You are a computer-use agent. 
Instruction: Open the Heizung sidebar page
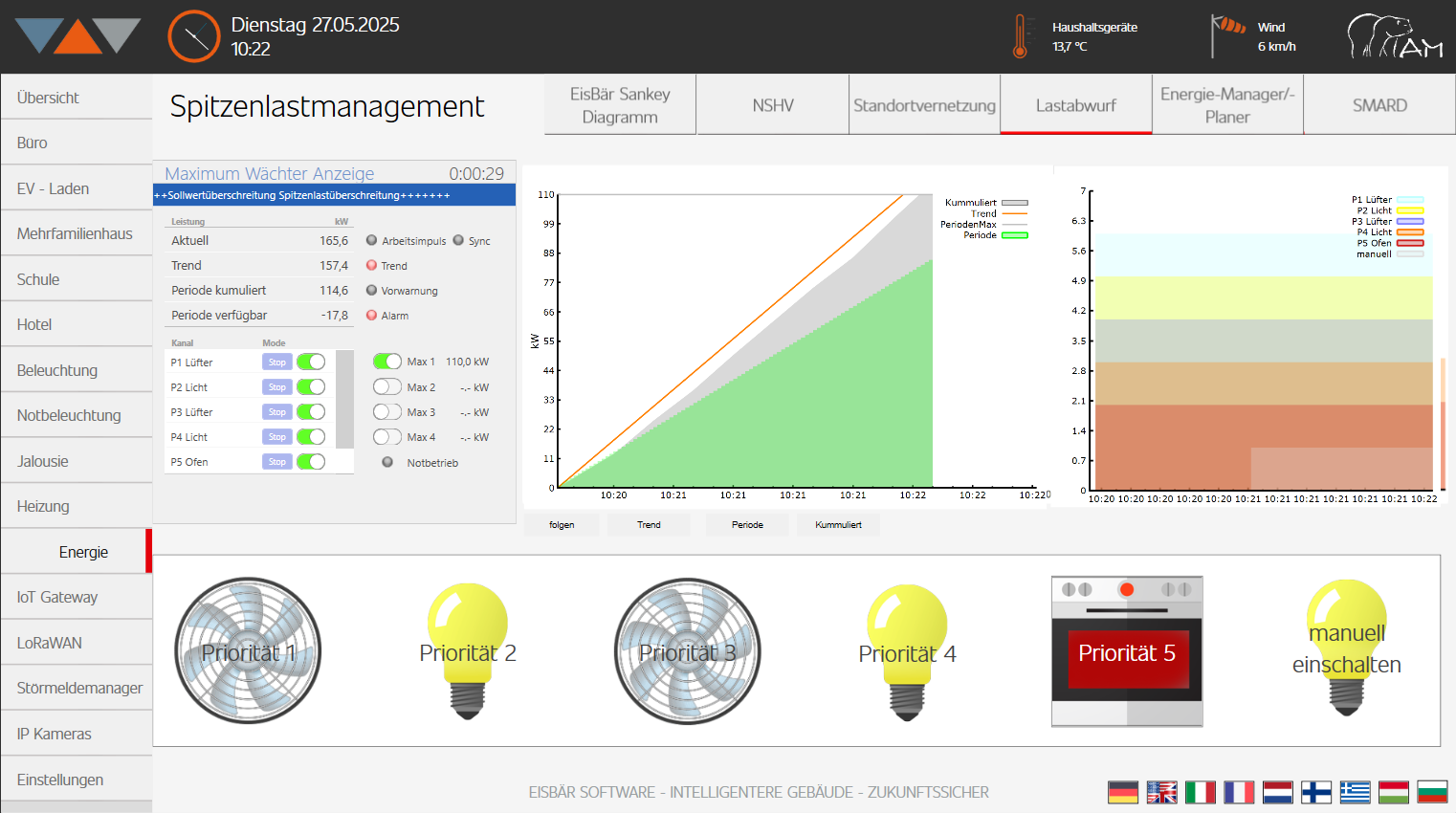coord(77,506)
